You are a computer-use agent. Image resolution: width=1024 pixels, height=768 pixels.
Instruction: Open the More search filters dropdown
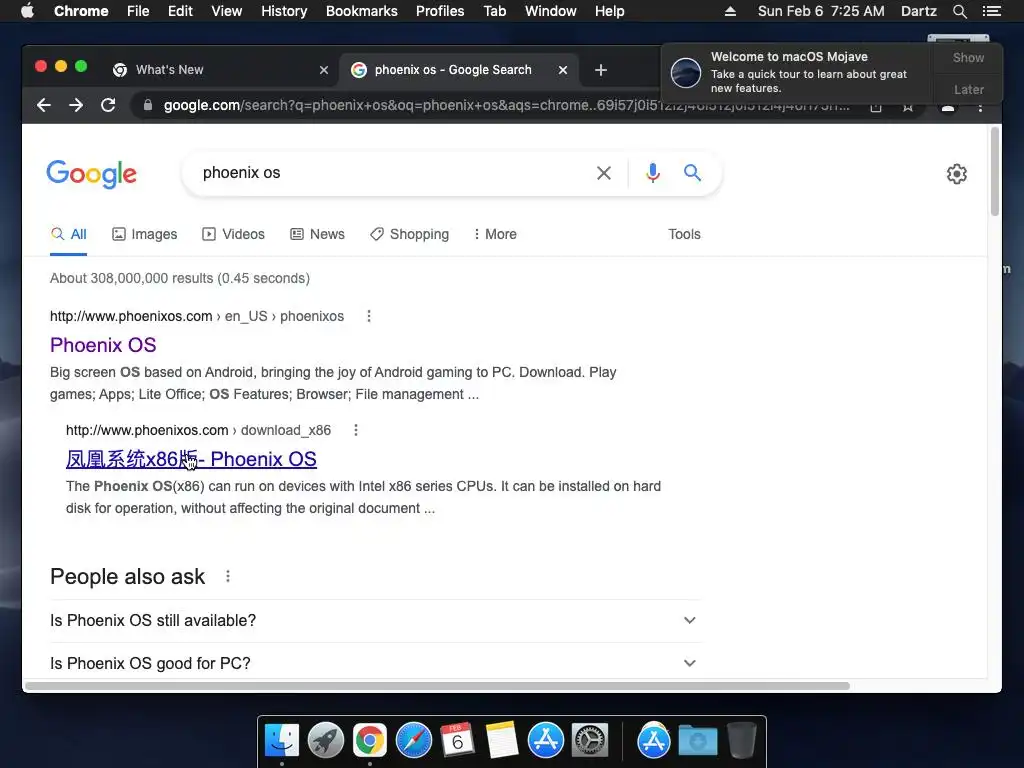(x=495, y=234)
